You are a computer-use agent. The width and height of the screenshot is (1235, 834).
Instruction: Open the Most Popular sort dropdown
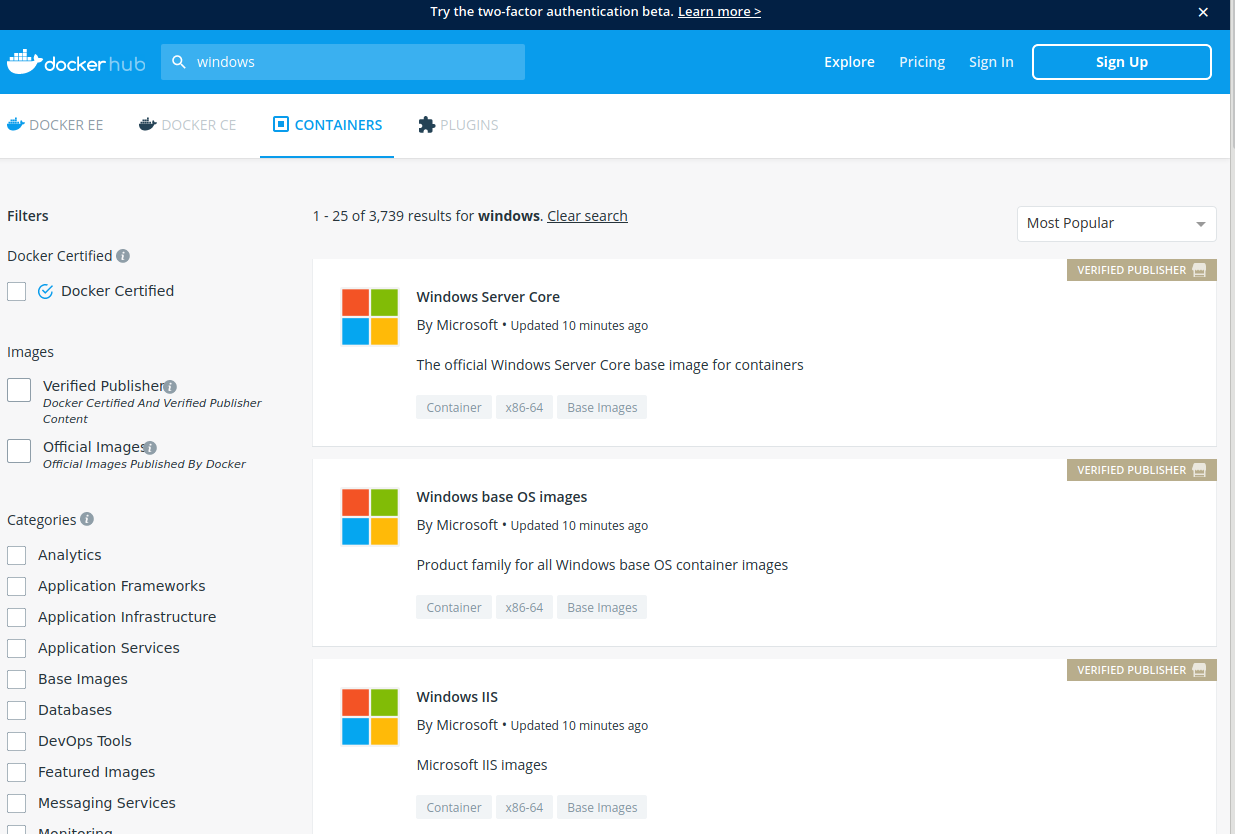point(1116,224)
